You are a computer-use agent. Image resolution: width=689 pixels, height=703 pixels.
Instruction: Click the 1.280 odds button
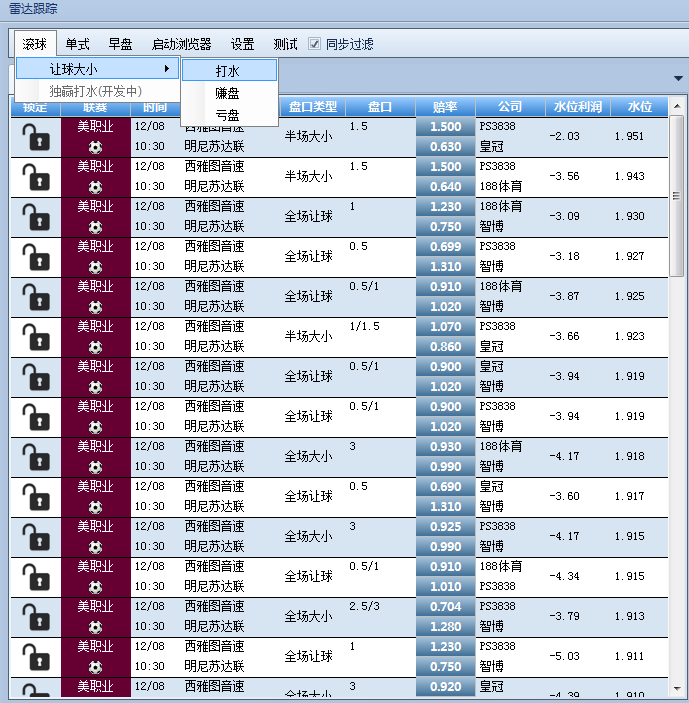click(x=446, y=626)
